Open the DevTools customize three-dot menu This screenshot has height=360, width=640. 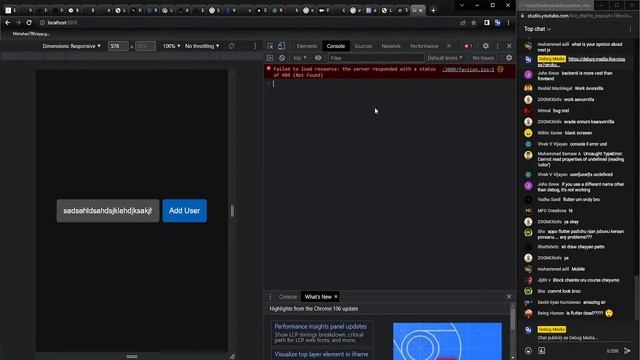click(497, 46)
